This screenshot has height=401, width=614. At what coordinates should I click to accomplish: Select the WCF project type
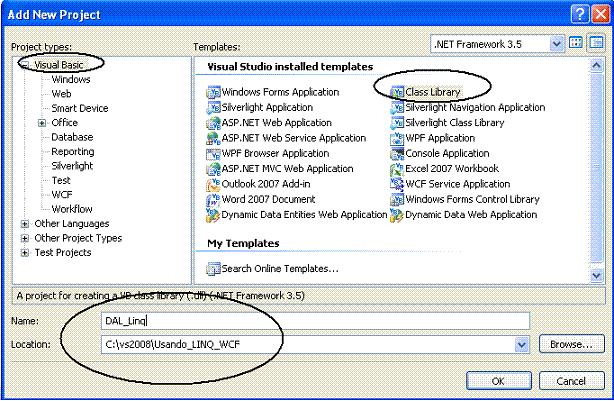(62, 195)
